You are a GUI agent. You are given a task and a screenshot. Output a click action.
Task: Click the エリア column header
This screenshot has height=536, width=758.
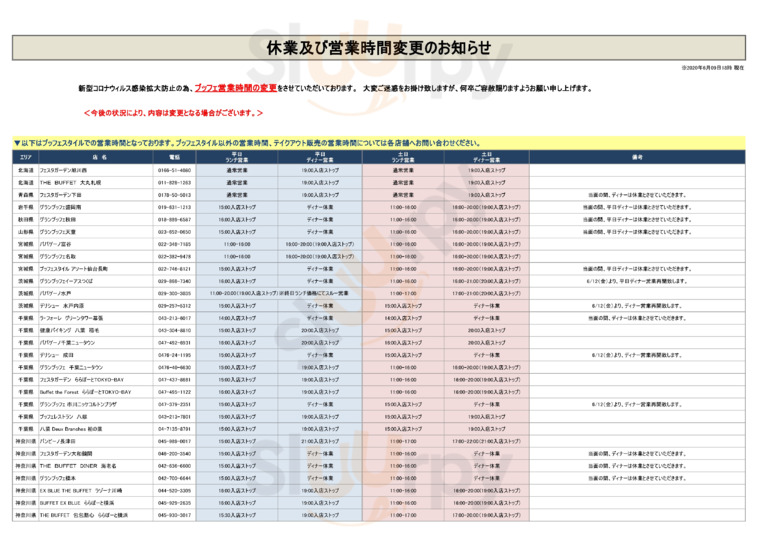point(26,157)
